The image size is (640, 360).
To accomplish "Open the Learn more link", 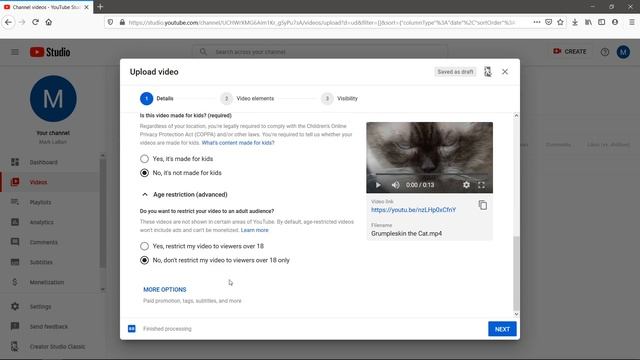I will (255, 230).
